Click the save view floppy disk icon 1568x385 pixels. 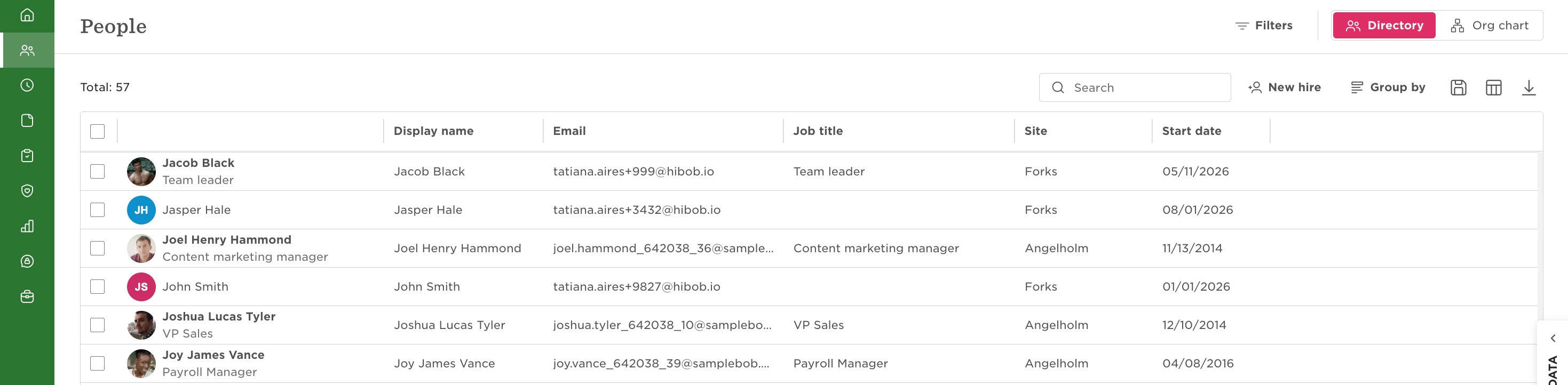click(1459, 87)
